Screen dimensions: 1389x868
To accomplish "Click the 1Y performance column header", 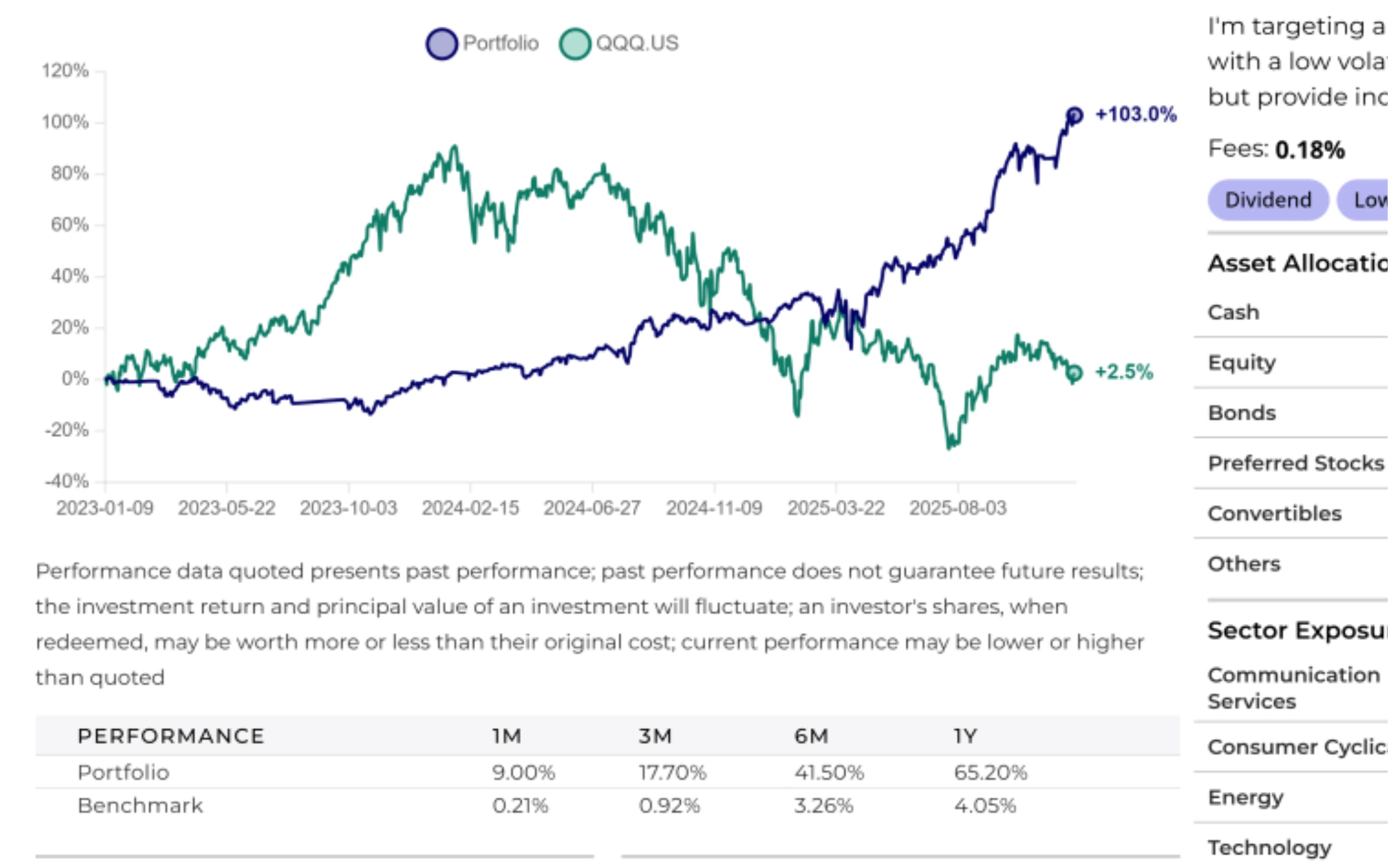I will point(965,735).
